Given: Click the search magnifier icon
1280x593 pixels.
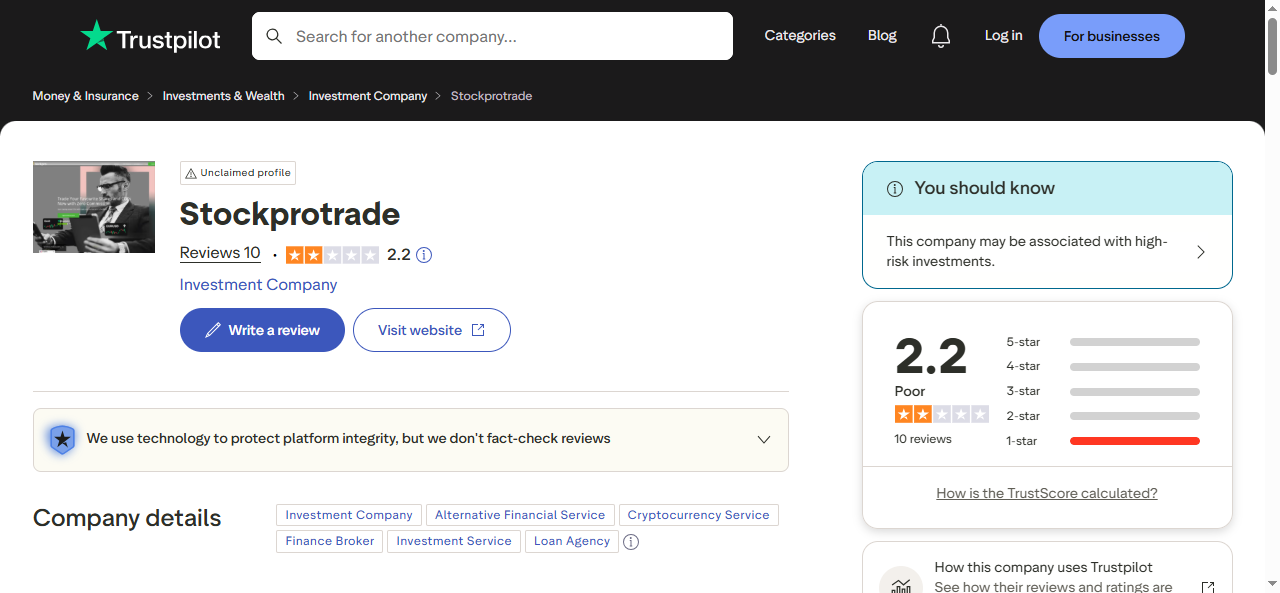Looking at the screenshot, I should pyautogui.click(x=274, y=35).
